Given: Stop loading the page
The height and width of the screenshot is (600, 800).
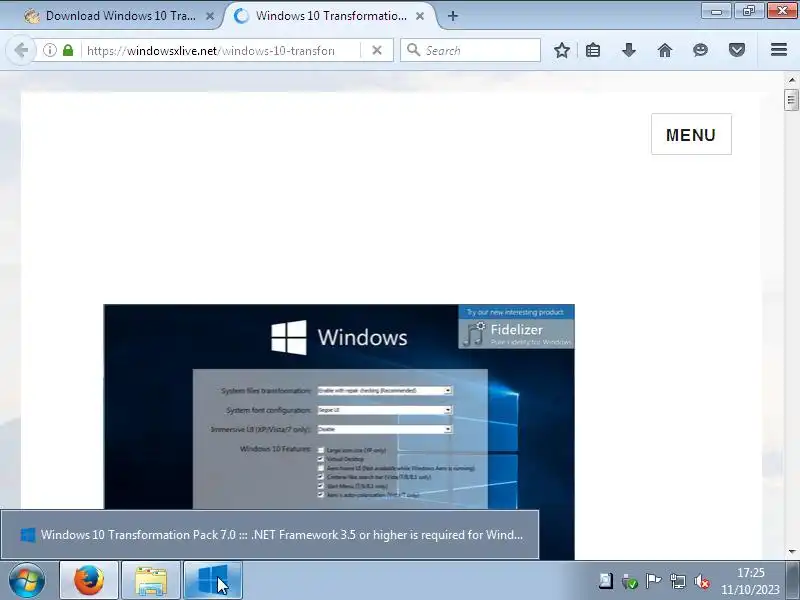Looking at the screenshot, I should tap(377, 50).
